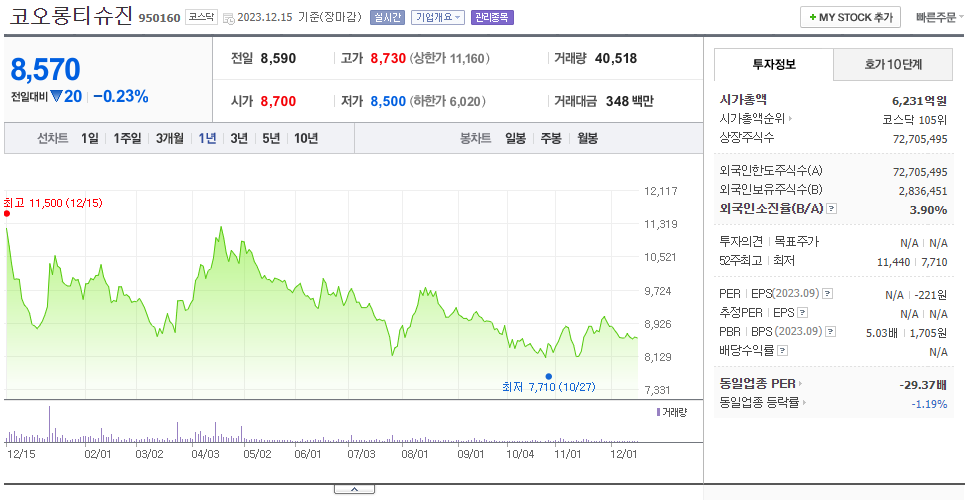Click the 52주최고 value 11,440
Image resolution: width=968 pixels, height=500 pixels.
pos(893,262)
